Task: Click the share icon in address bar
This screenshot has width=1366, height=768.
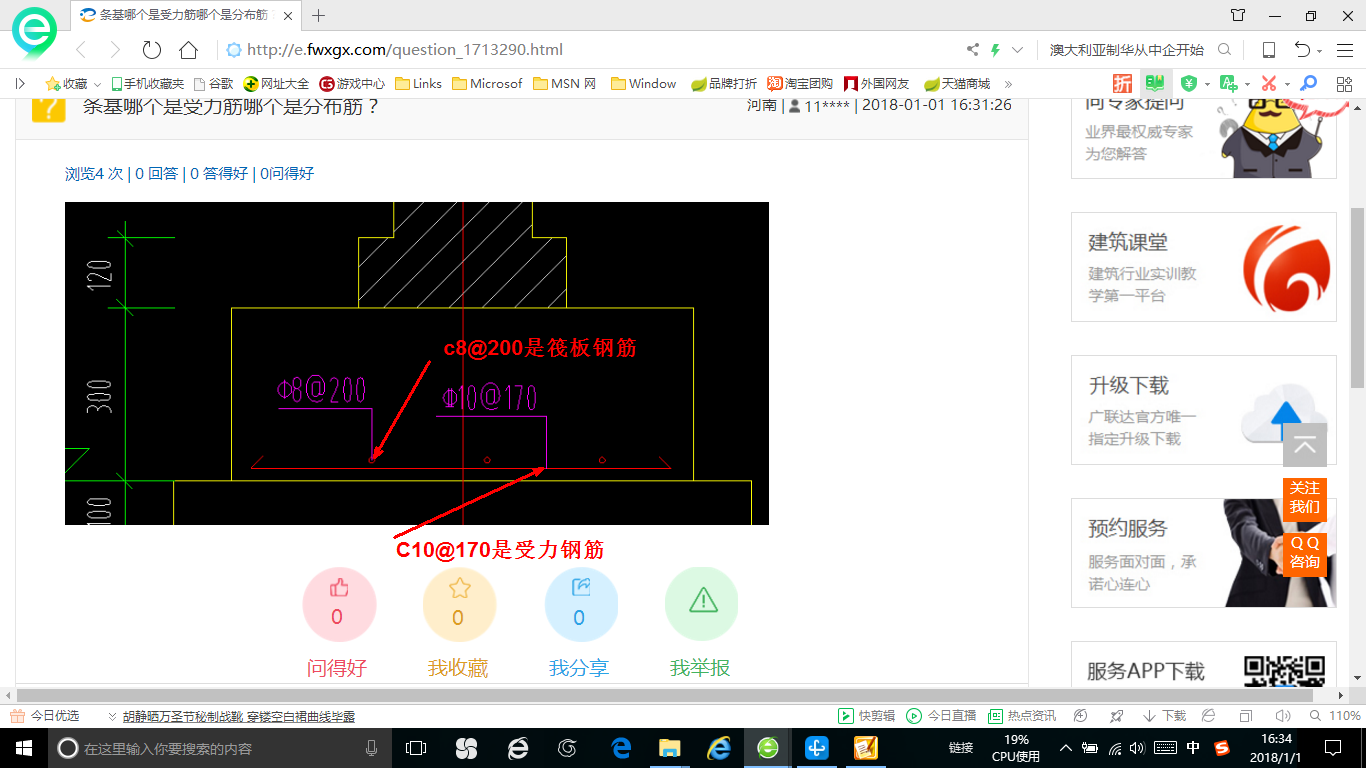Action: click(x=973, y=50)
